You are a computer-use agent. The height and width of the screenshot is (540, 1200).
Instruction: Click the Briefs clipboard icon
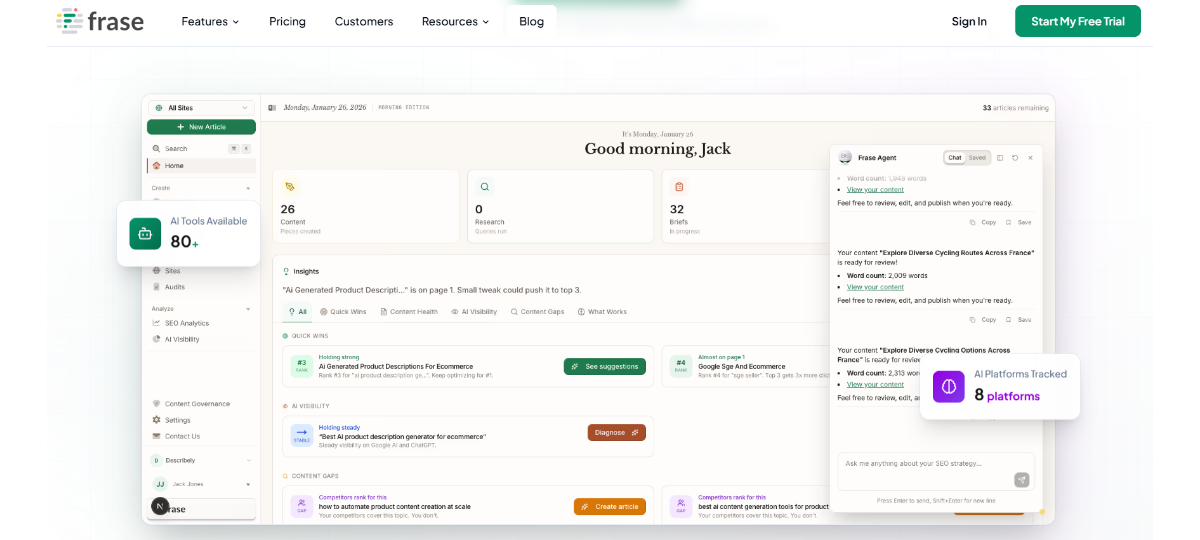(679, 187)
